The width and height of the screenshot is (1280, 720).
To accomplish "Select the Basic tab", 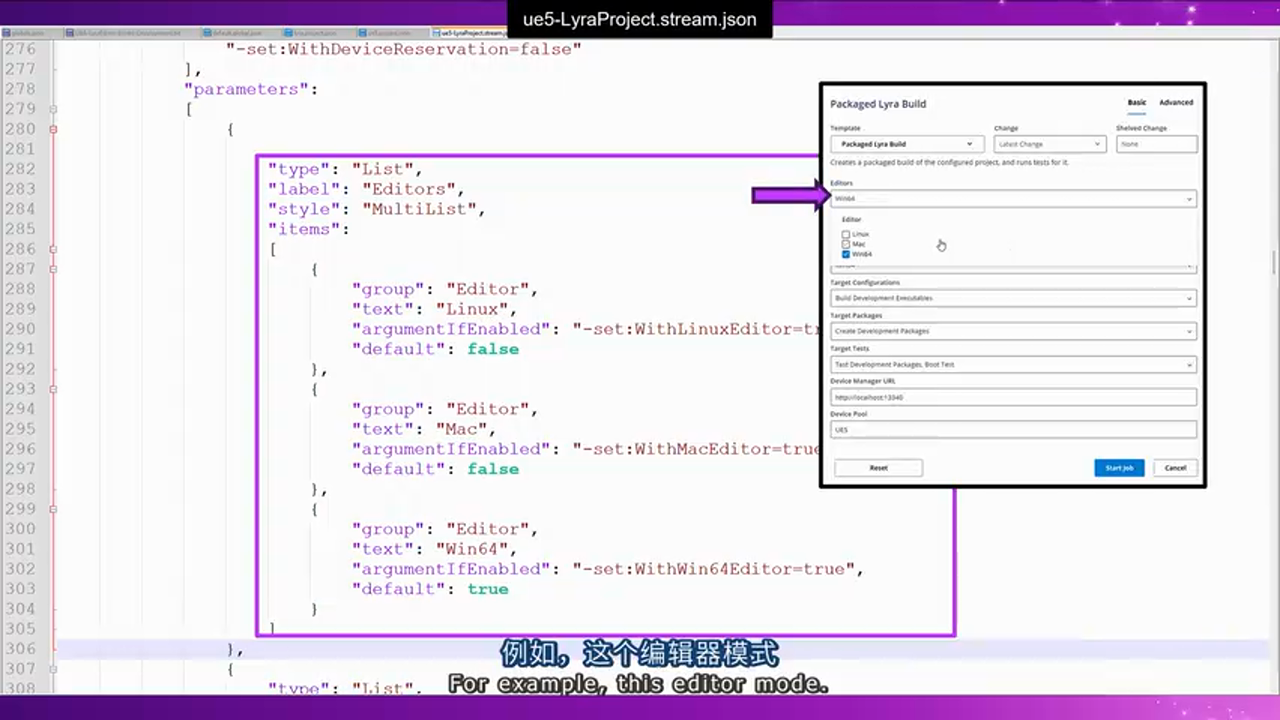I will pyautogui.click(x=1136, y=102).
